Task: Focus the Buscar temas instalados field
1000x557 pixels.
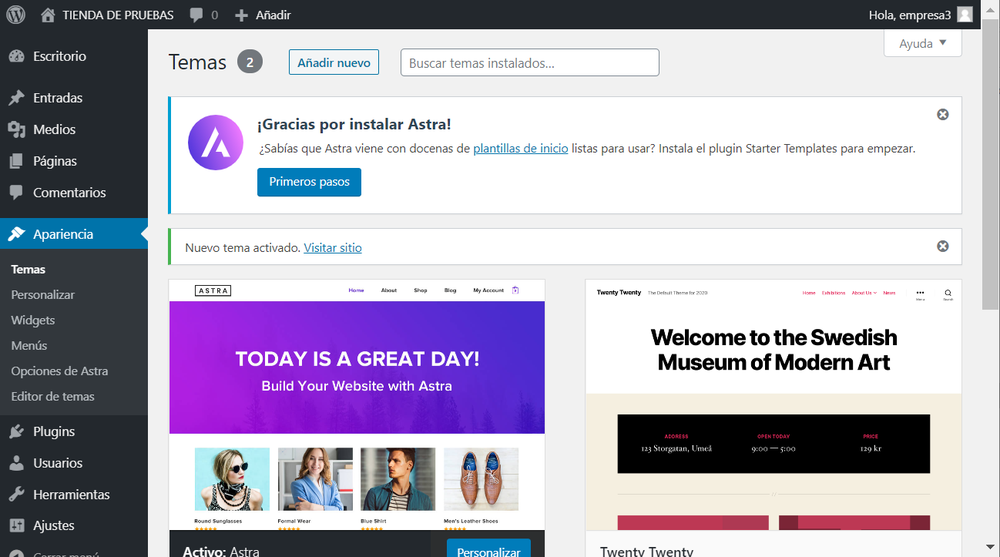Action: point(530,63)
